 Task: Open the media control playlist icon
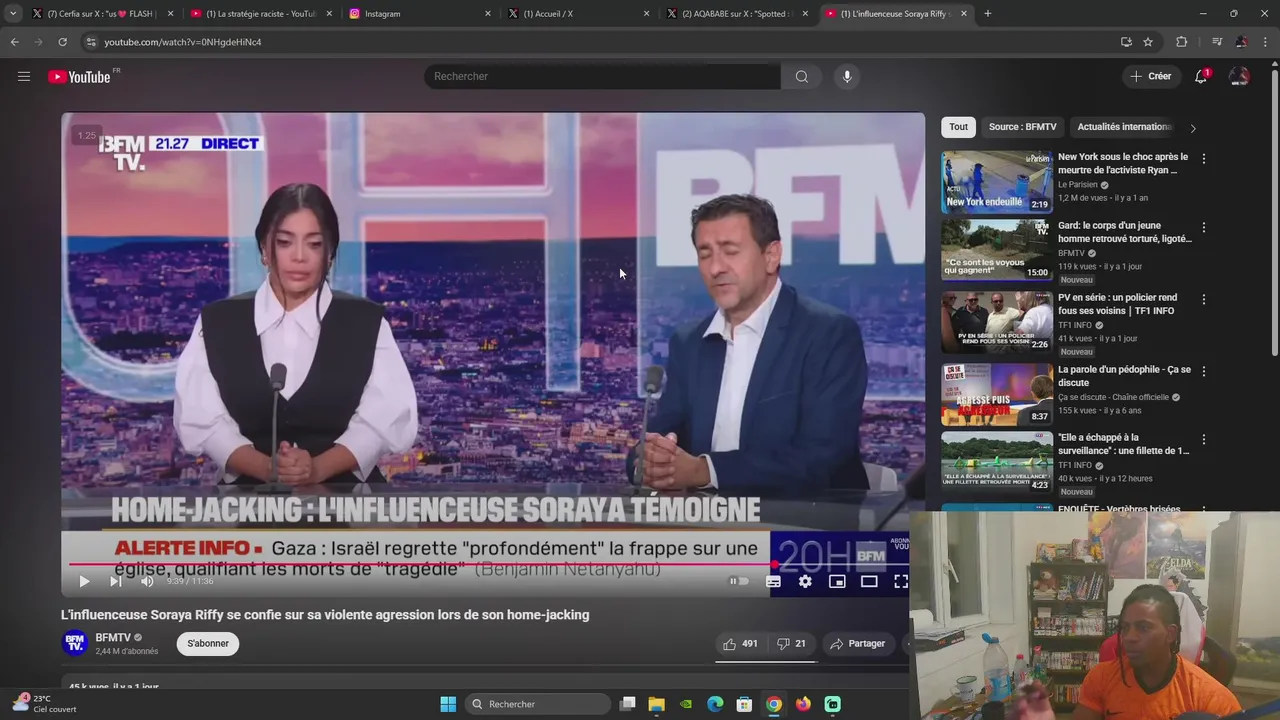[1217, 42]
